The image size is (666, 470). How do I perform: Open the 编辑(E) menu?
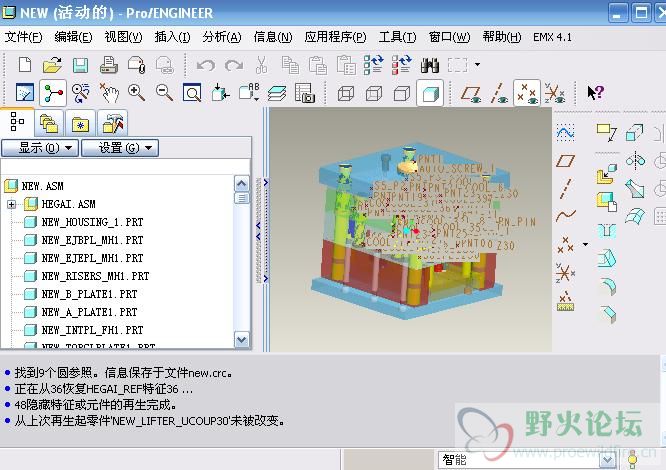73,37
